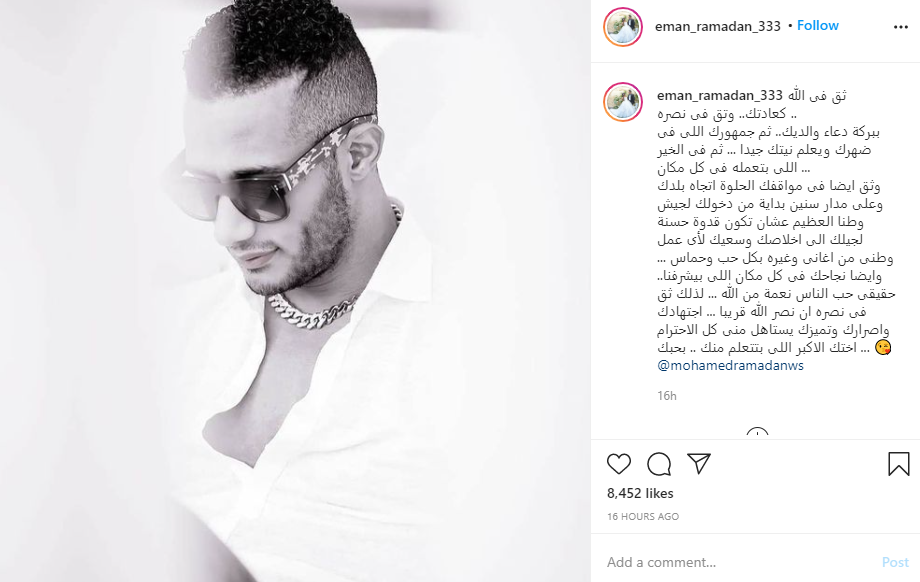Open the eman_ramadan_333 username in the caption
Screen dimensions: 920x582
pyautogui.click(x=720, y=95)
